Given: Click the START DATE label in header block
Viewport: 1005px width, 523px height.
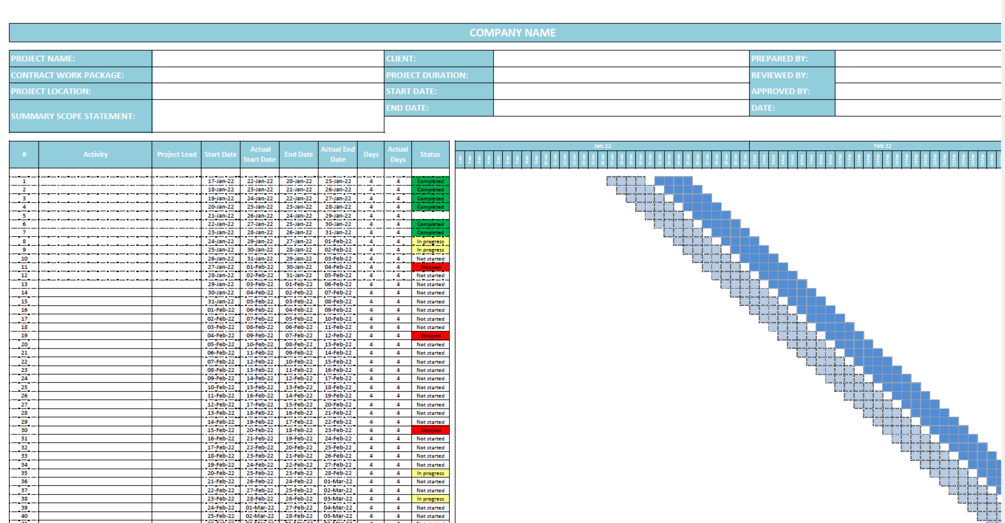Looking at the screenshot, I should [439, 91].
